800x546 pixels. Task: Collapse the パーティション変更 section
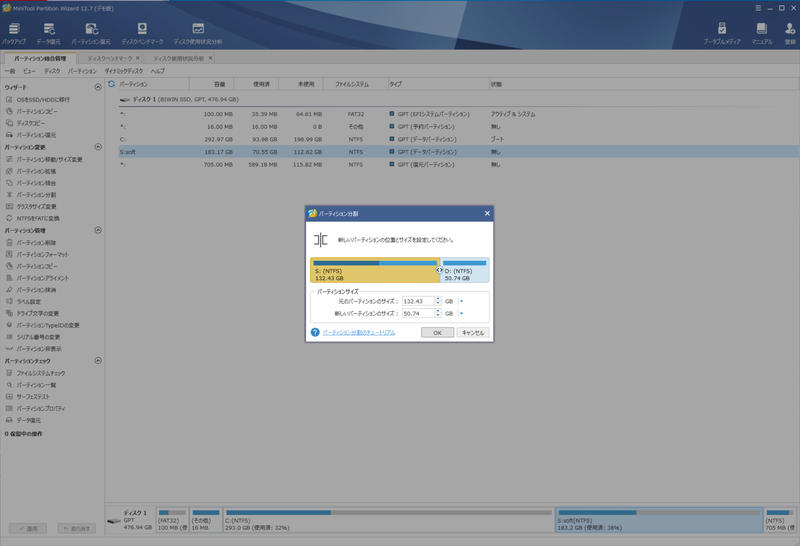coord(98,147)
